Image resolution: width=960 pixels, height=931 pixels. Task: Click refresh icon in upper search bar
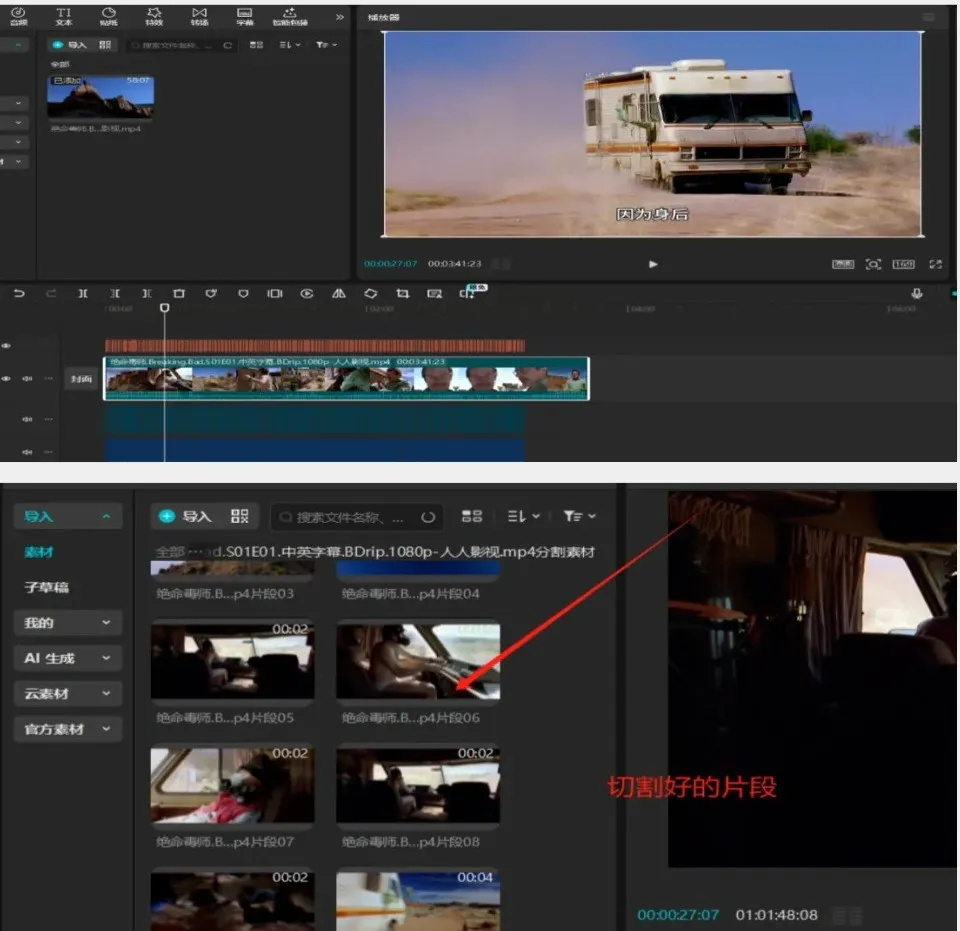228,45
